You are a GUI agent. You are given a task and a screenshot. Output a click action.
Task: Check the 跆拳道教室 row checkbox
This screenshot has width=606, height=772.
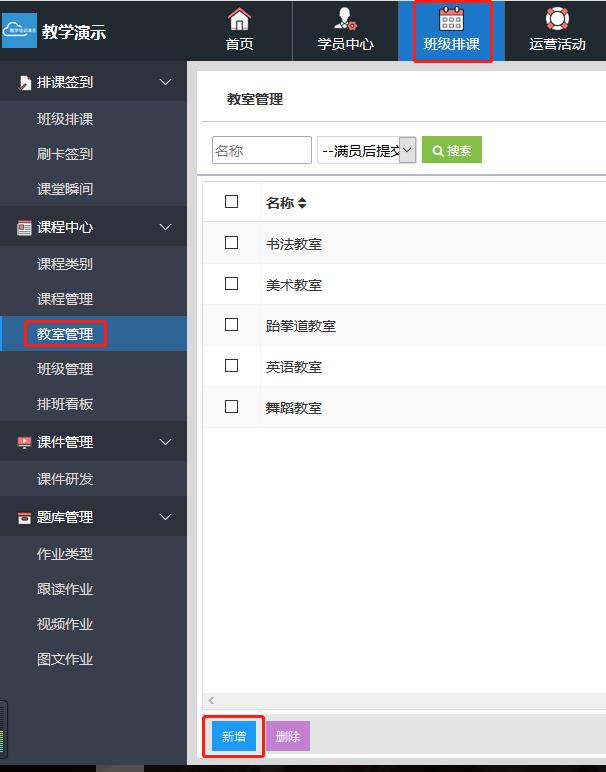[232, 325]
